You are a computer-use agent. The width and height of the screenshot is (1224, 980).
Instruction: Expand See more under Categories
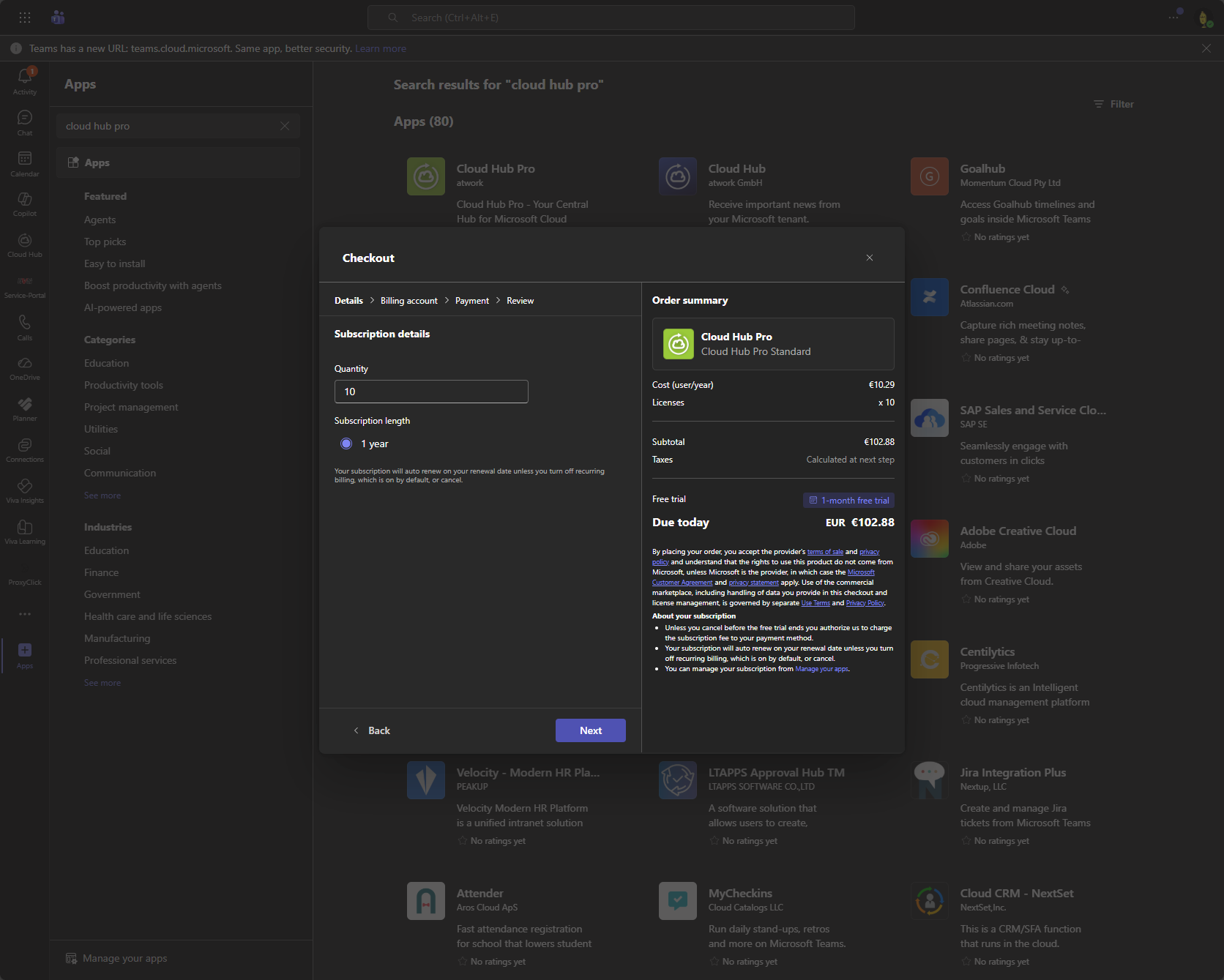click(102, 495)
